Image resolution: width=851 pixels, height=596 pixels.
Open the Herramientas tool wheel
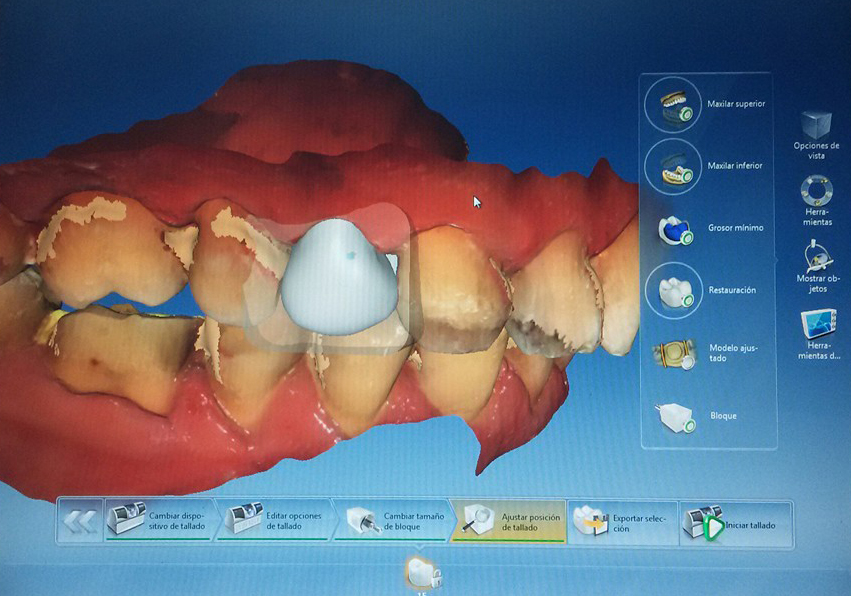point(816,190)
